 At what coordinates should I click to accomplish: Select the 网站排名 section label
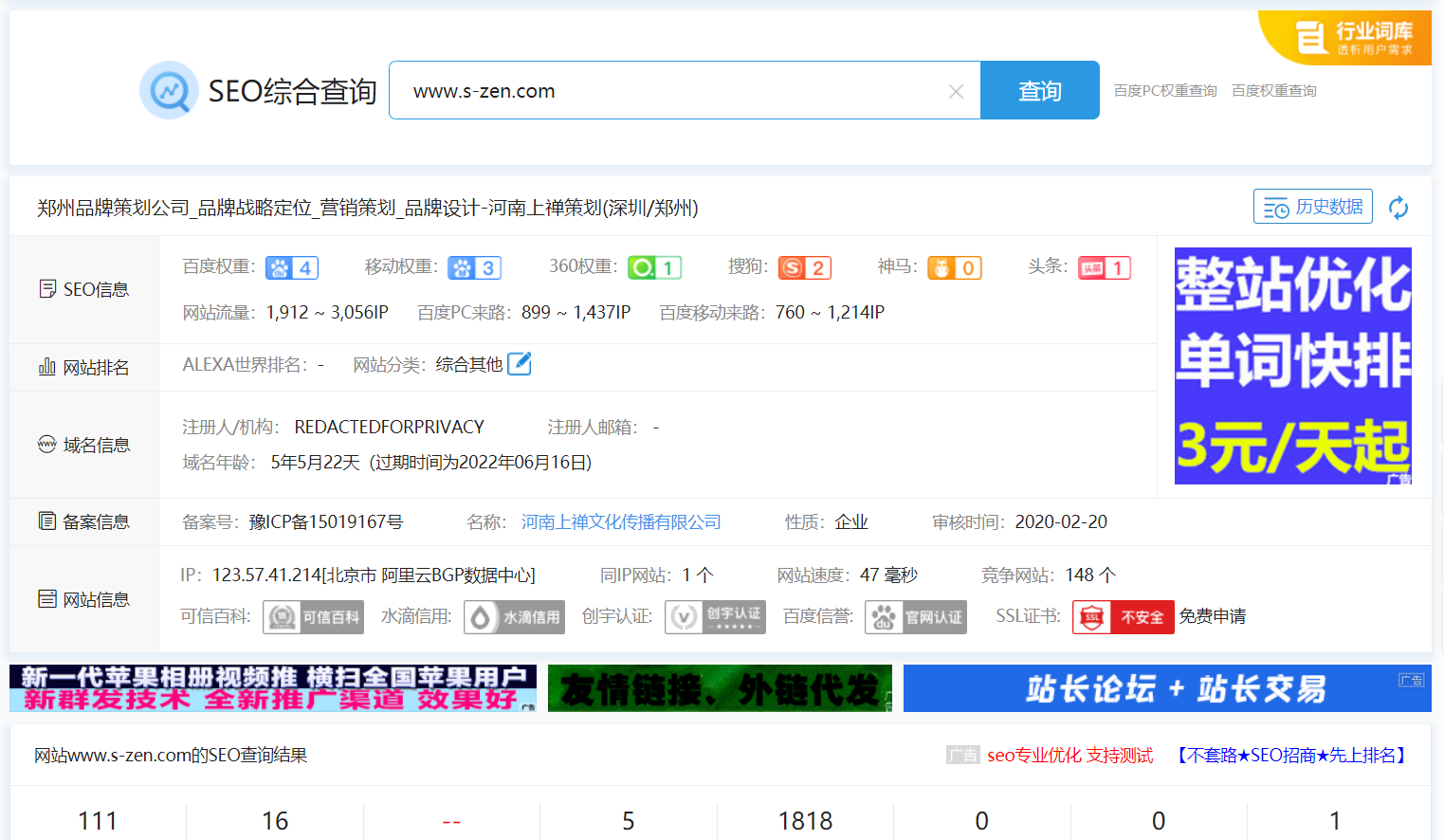pyautogui.click(x=84, y=367)
